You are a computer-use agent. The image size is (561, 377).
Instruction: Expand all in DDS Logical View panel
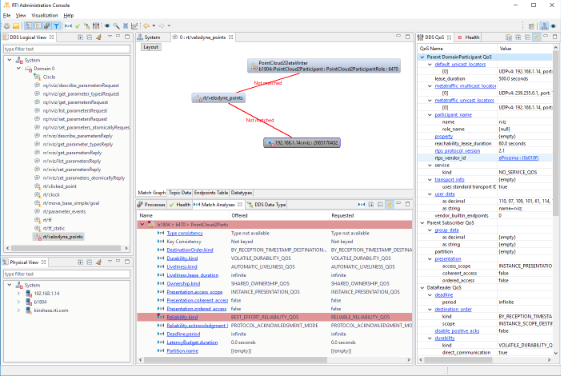(81, 37)
